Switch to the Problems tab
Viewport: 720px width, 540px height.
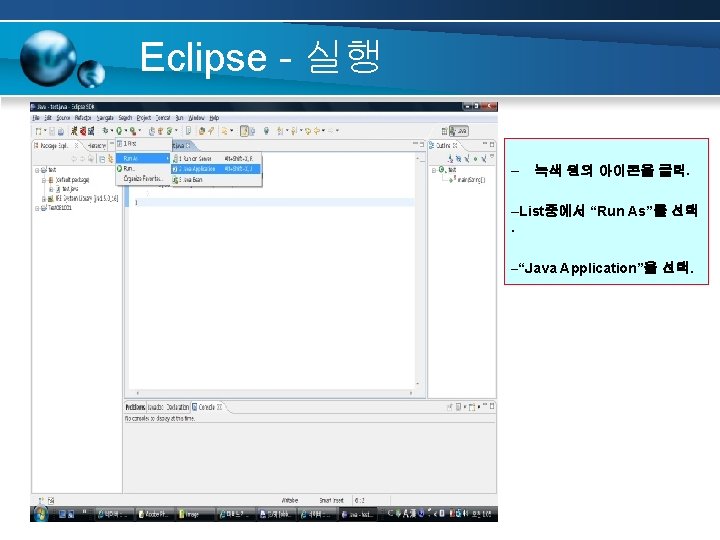[x=135, y=407]
